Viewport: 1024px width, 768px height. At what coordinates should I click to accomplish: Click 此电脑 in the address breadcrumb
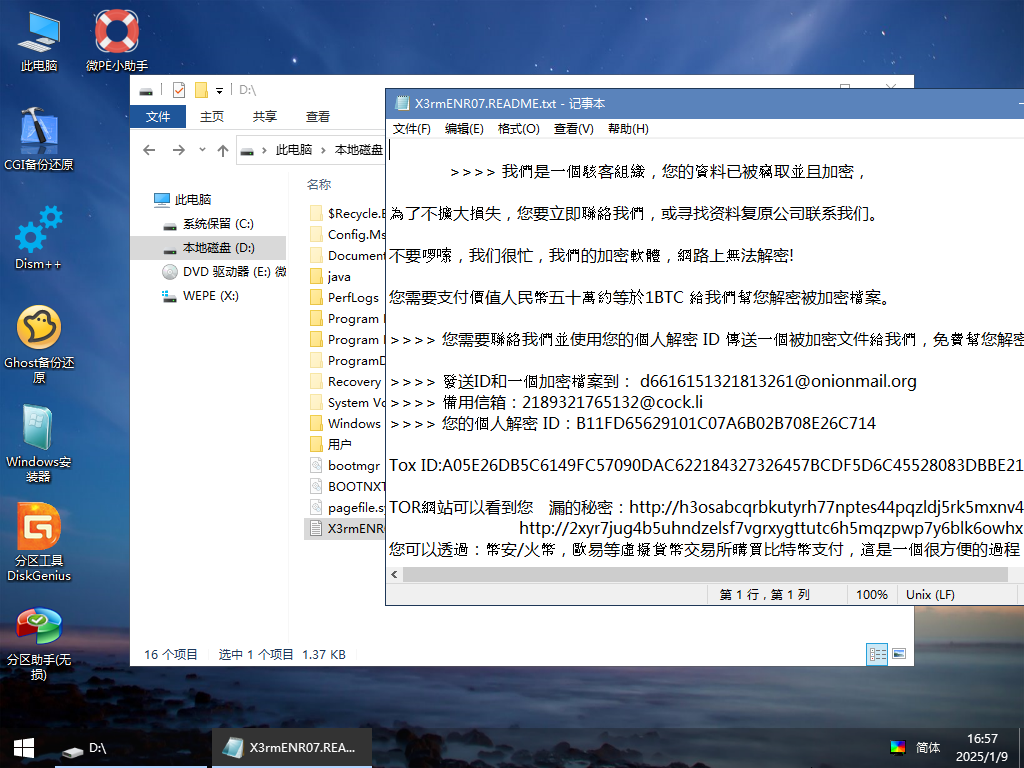293,150
